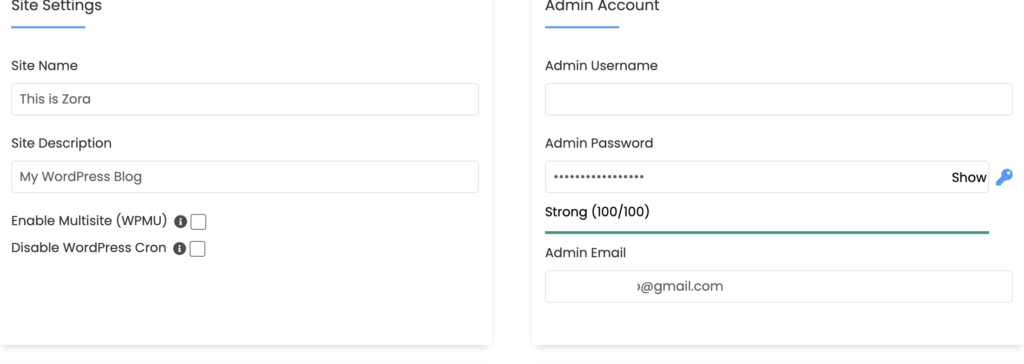Click the Admin Username label
The height and width of the screenshot is (364, 1024).
pos(601,65)
